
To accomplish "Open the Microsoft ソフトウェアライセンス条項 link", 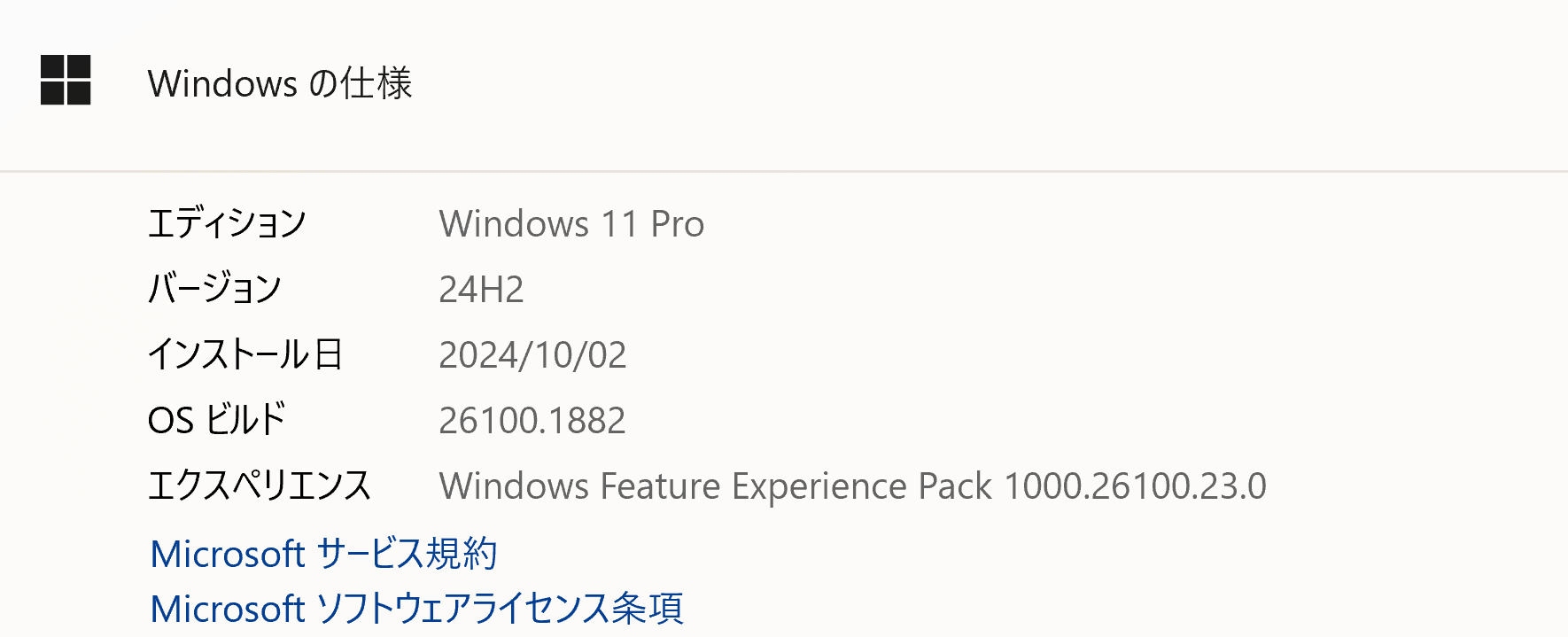I will pyautogui.click(x=416, y=609).
